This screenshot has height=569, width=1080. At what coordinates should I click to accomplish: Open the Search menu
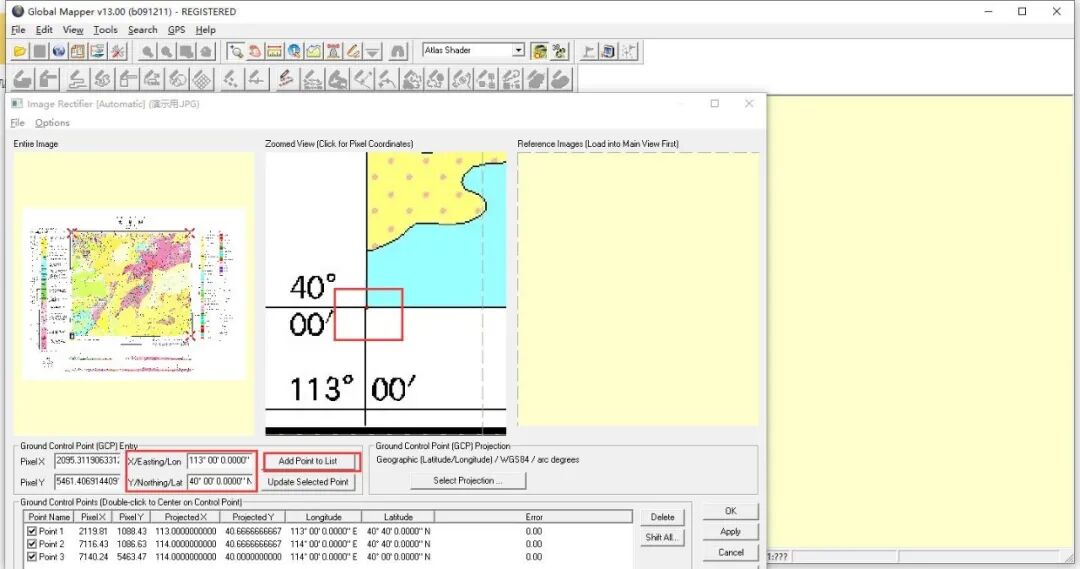(x=143, y=30)
